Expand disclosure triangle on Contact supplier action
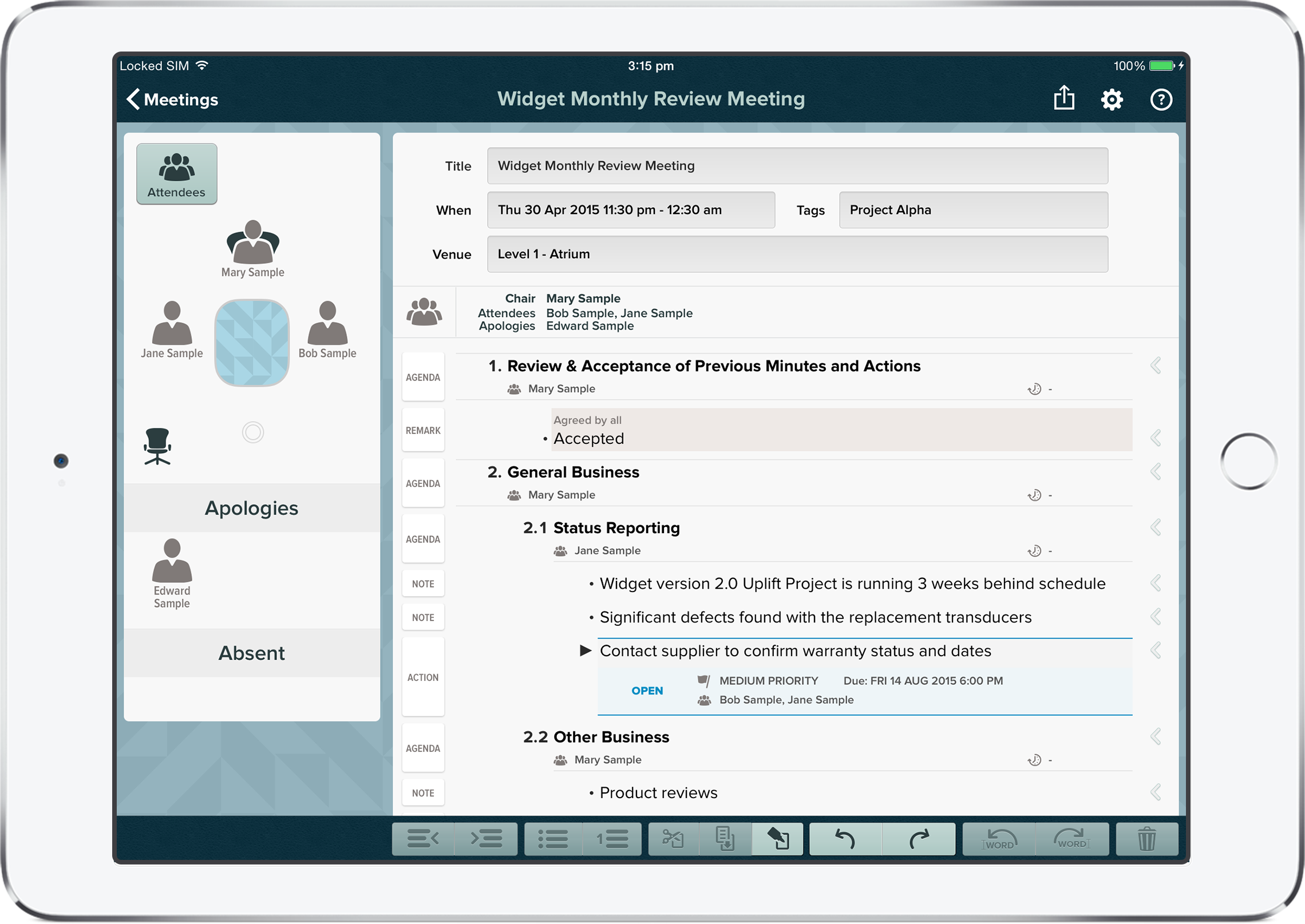The height and width of the screenshot is (924, 1305). 585,651
